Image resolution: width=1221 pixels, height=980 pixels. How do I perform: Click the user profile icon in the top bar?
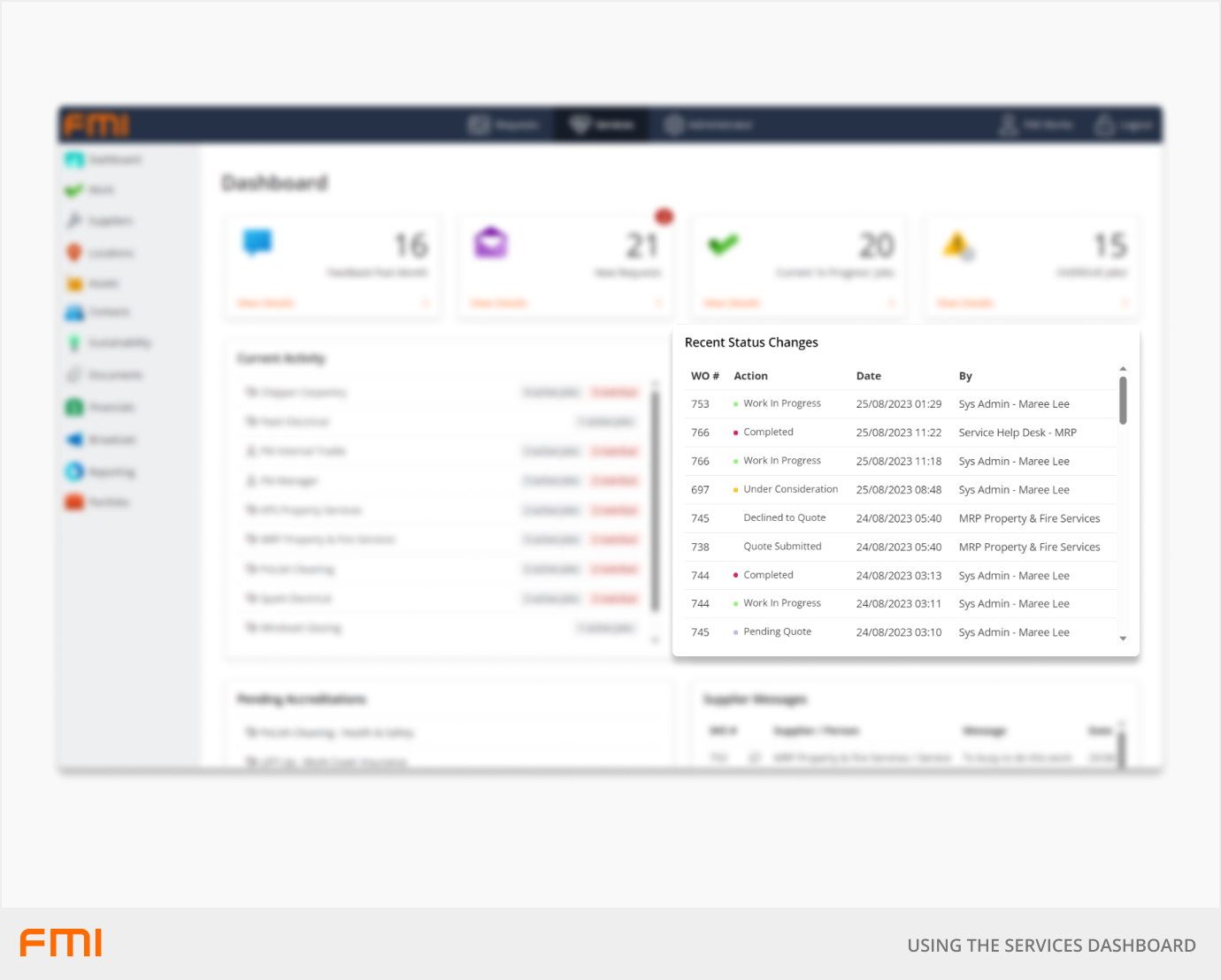[1008, 125]
